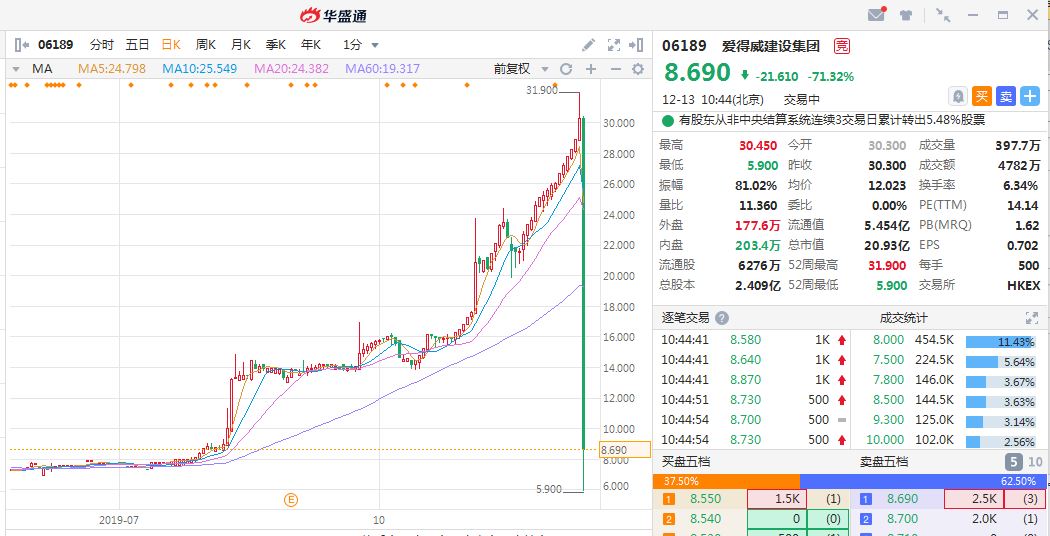Collapse the left panel using arrow icon
This screenshot has height=536, width=1050.
(636, 45)
